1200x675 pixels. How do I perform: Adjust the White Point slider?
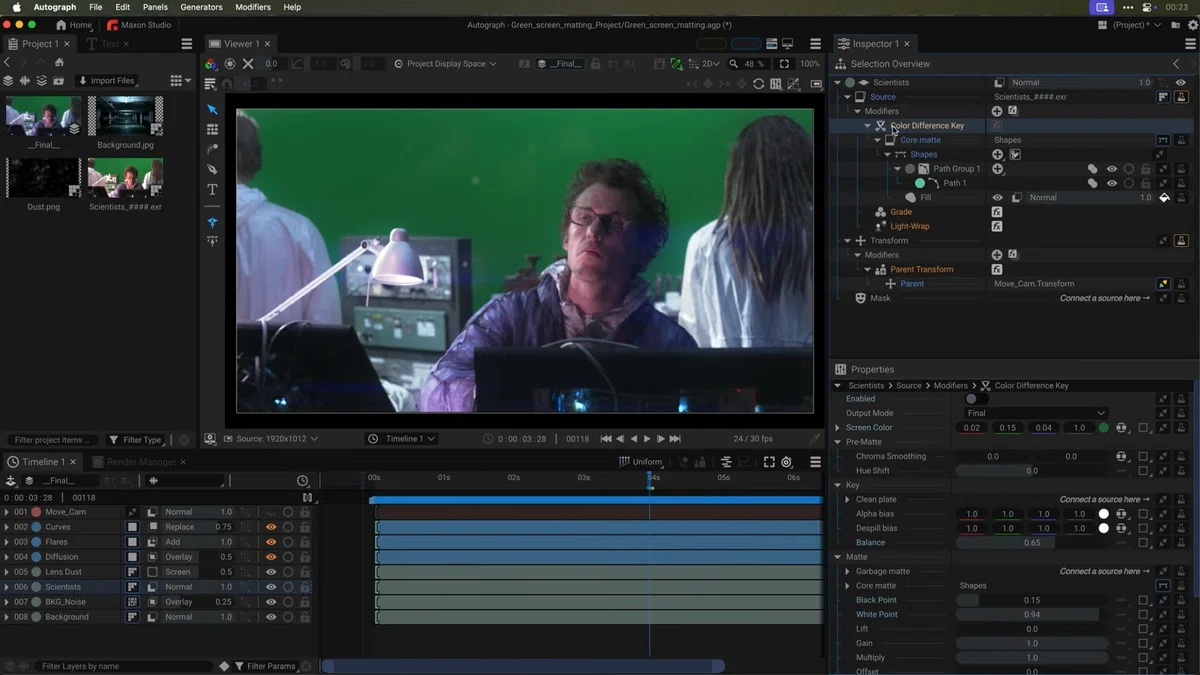point(1031,615)
